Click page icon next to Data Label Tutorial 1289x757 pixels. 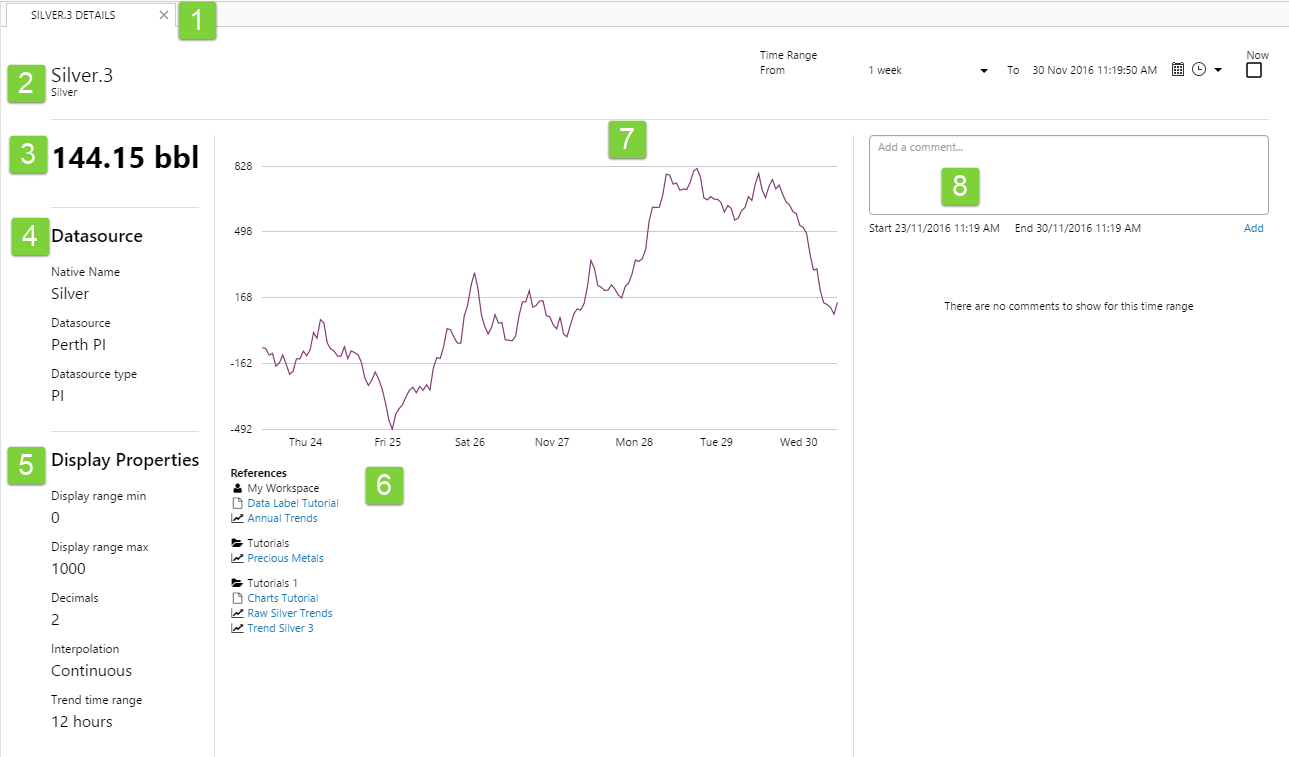point(237,503)
